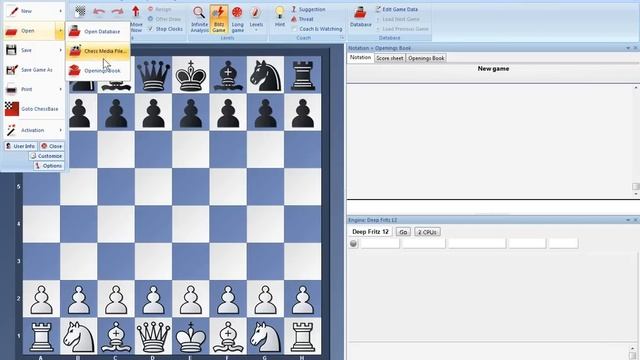
Task: Choose Chess Media File from submenu
Action: [98, 51]
